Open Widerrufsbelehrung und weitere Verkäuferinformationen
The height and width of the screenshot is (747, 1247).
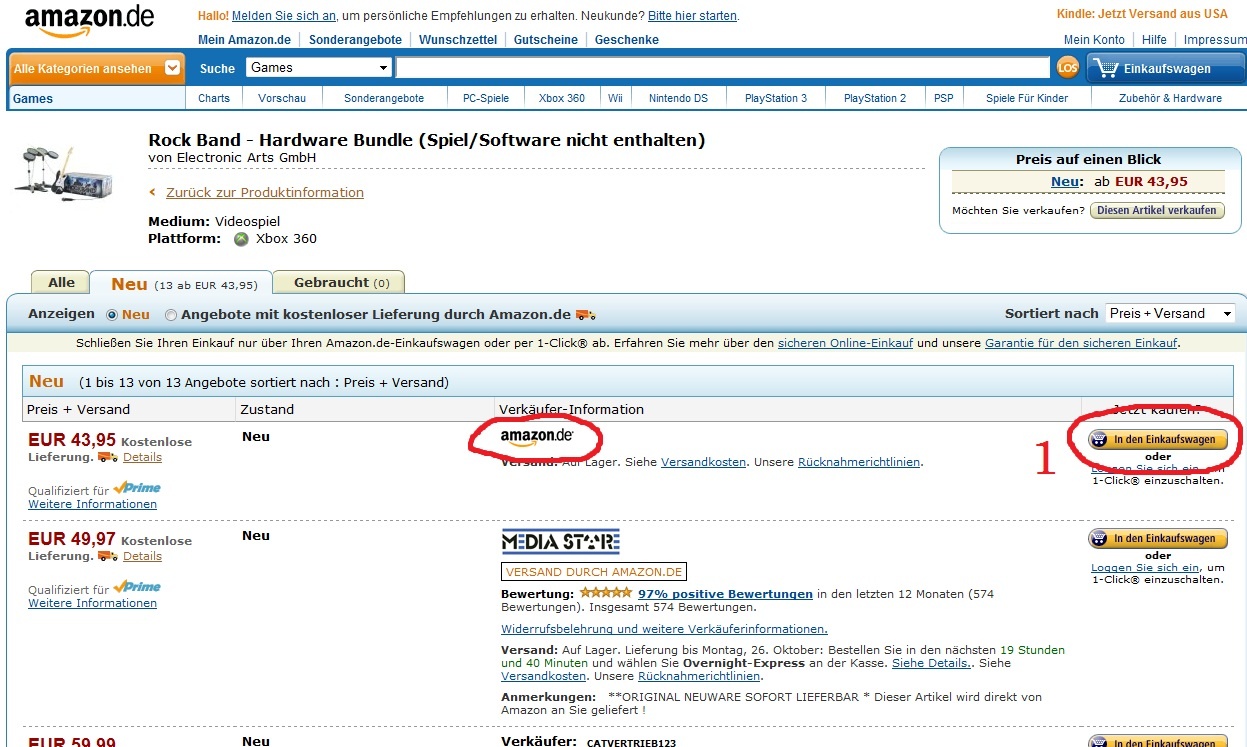[664, 629]
